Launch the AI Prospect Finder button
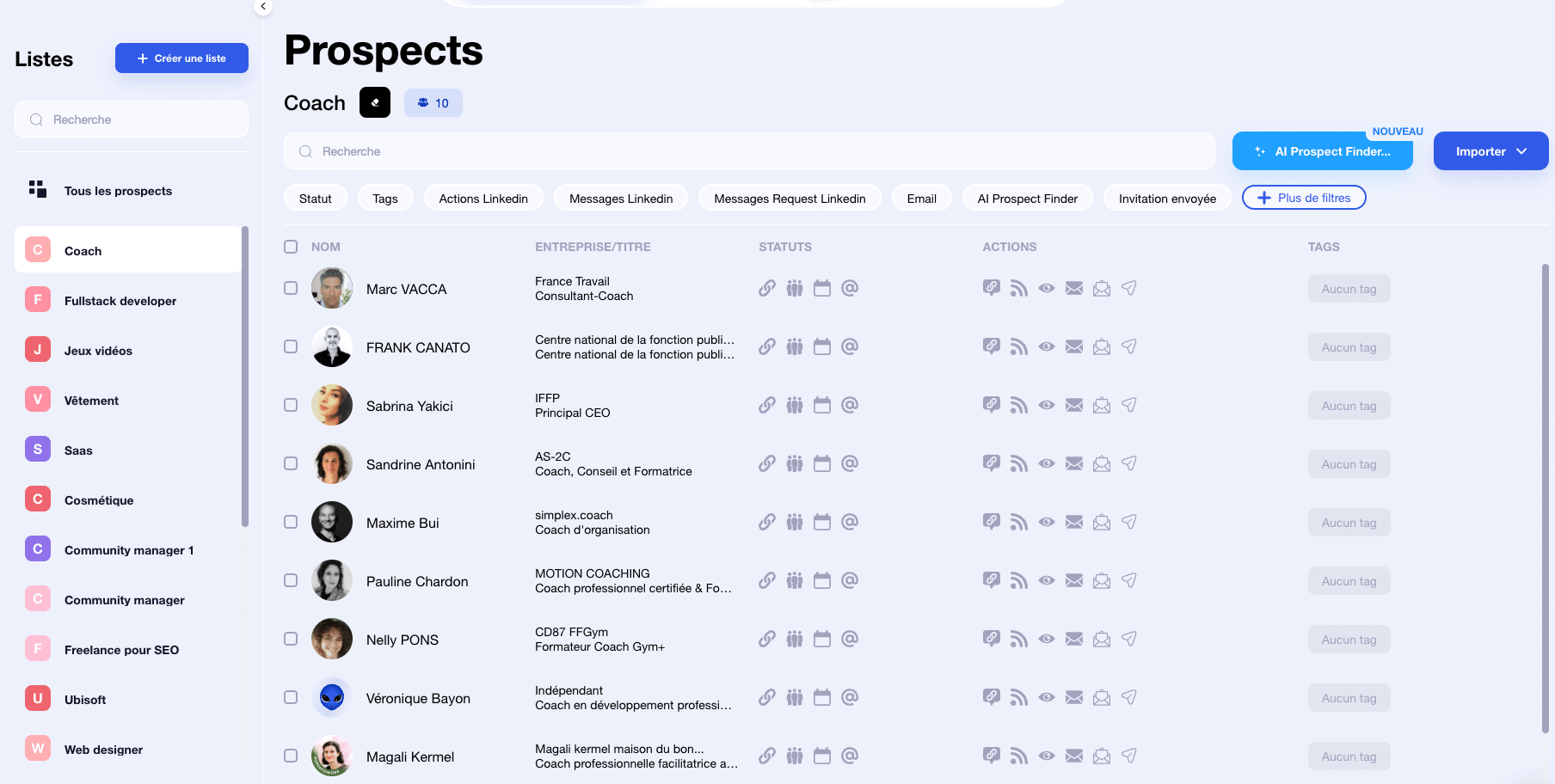 [x=1322, y=151]
